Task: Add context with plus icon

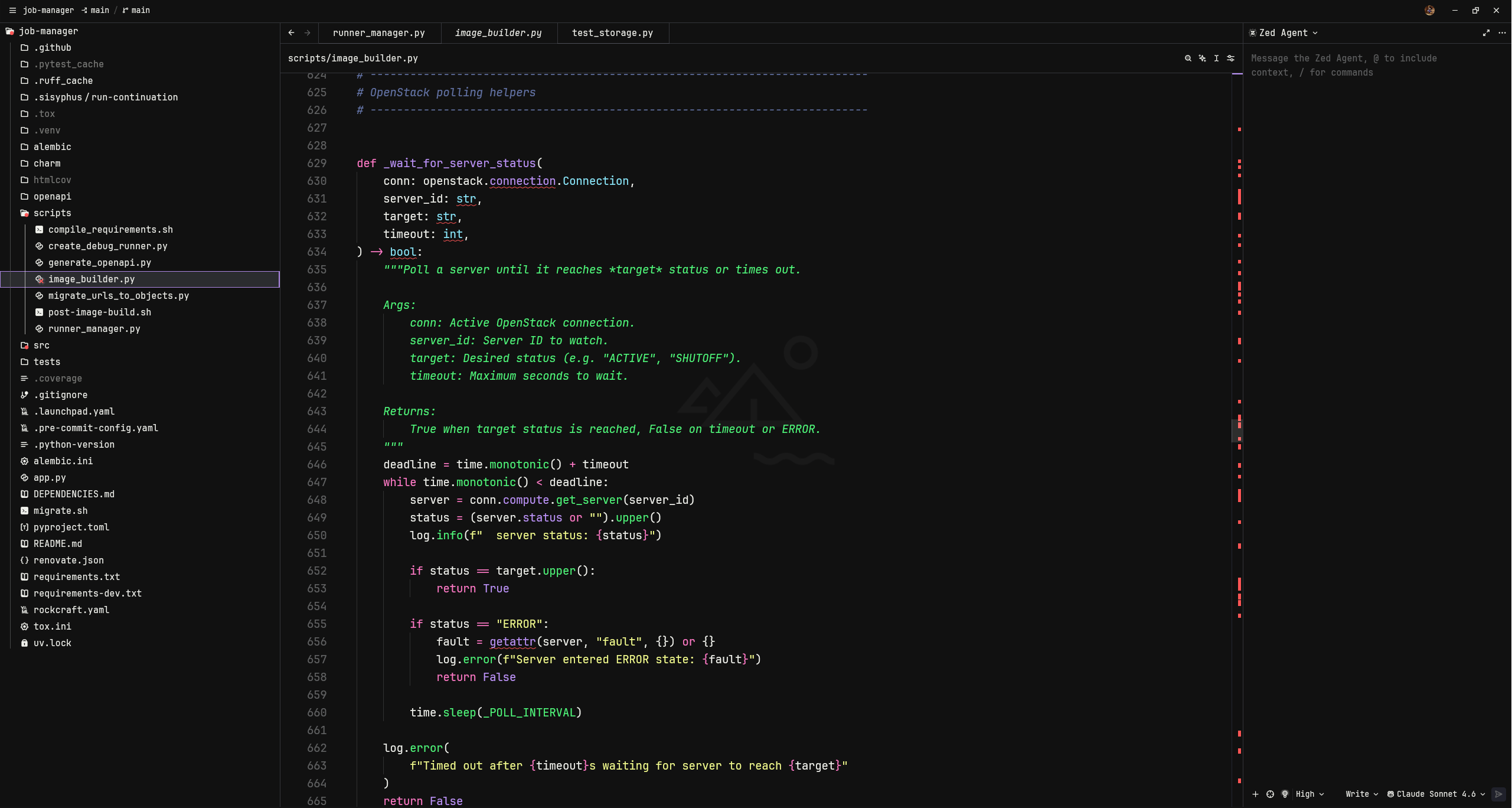Action: coord(1255,794)
